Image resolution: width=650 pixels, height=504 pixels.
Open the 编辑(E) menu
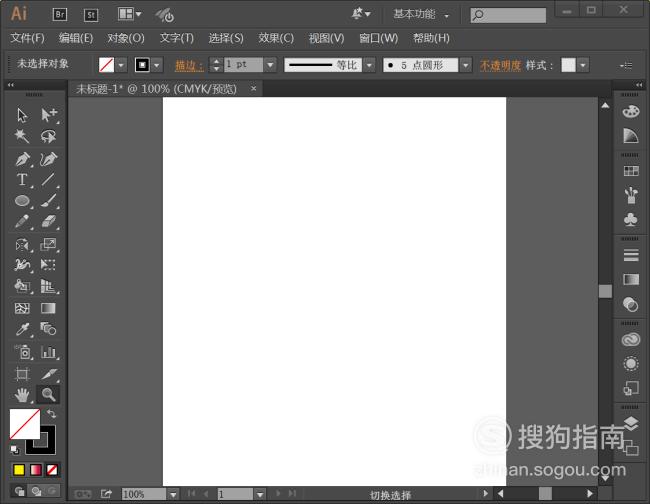(75, 38)
